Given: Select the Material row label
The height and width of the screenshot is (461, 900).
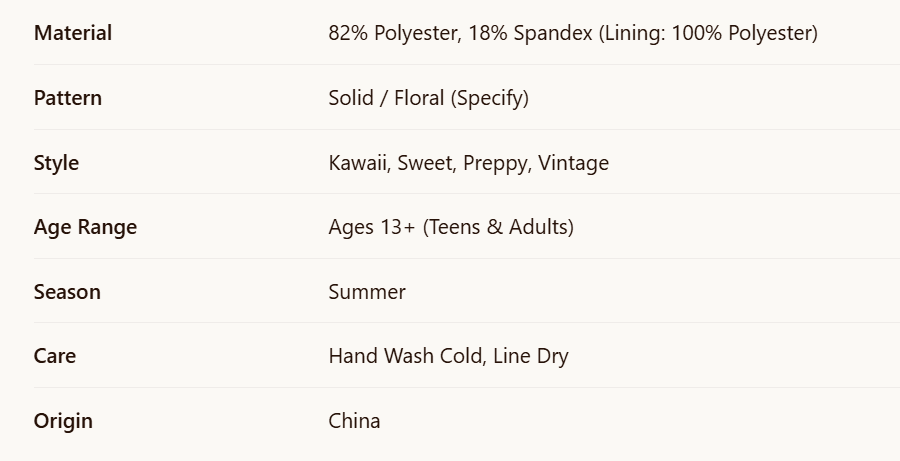Looking at the screenshot, I should 73,33.
